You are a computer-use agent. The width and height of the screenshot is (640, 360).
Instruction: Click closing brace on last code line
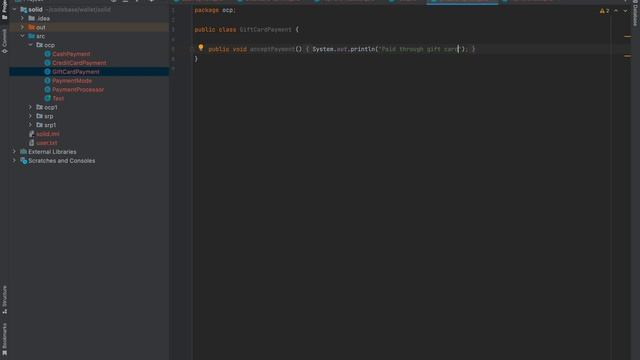tap(196, 59)
